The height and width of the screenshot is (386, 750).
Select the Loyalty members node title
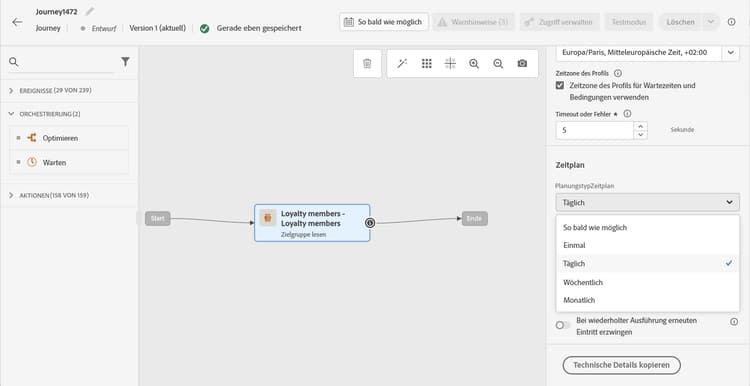tap(313, 218)
